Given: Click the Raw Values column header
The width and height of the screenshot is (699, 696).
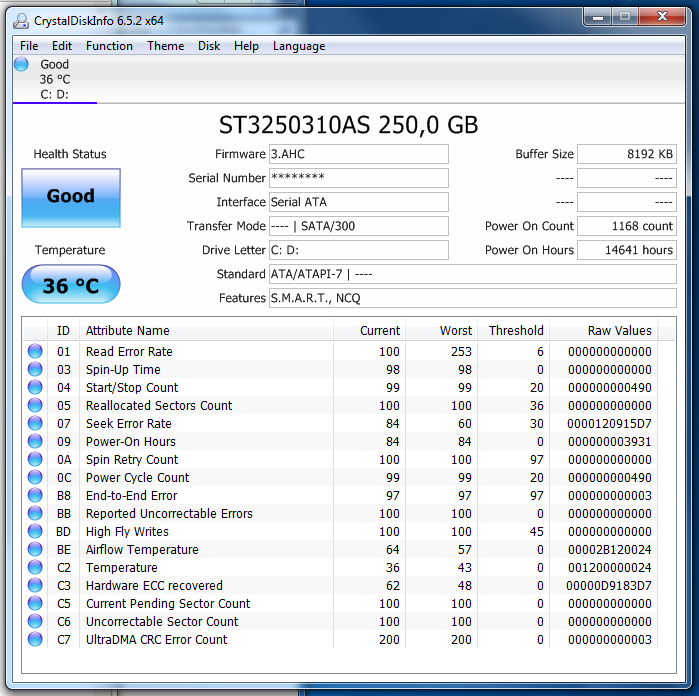Looking at the screenshot, I should coord(604,330).
